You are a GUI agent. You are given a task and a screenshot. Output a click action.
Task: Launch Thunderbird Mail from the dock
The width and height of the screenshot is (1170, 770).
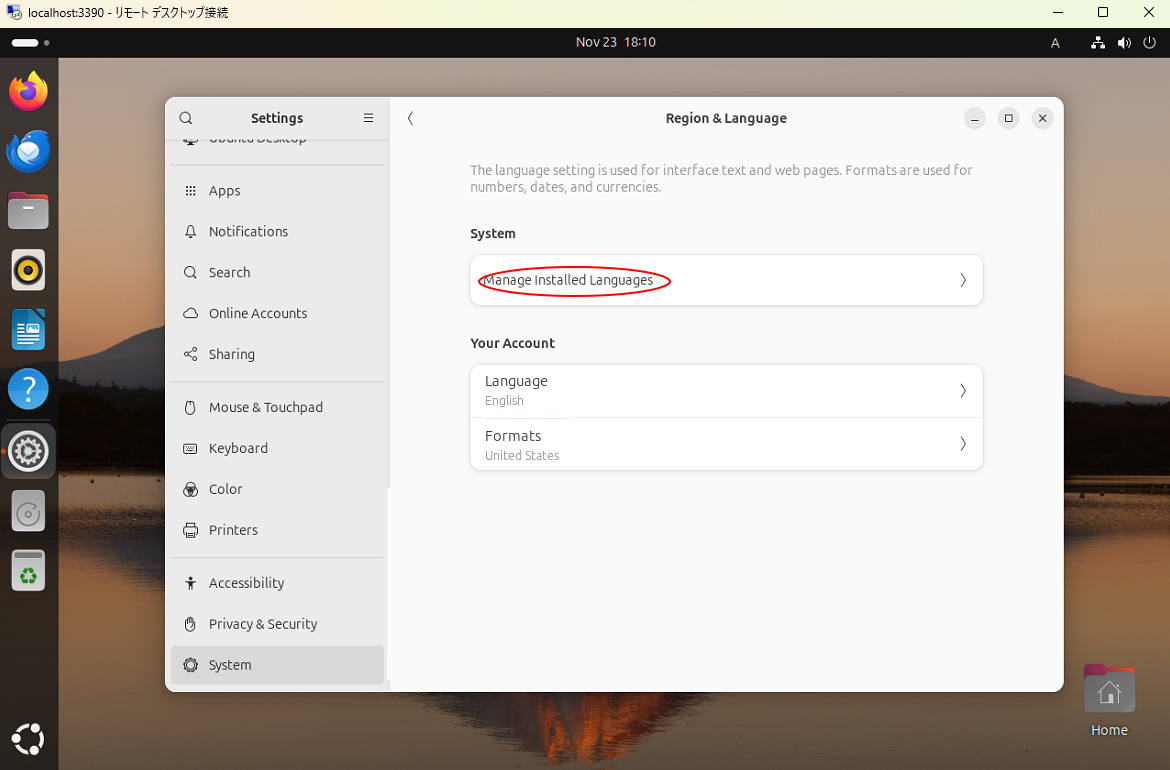click(x=28, y=151)
